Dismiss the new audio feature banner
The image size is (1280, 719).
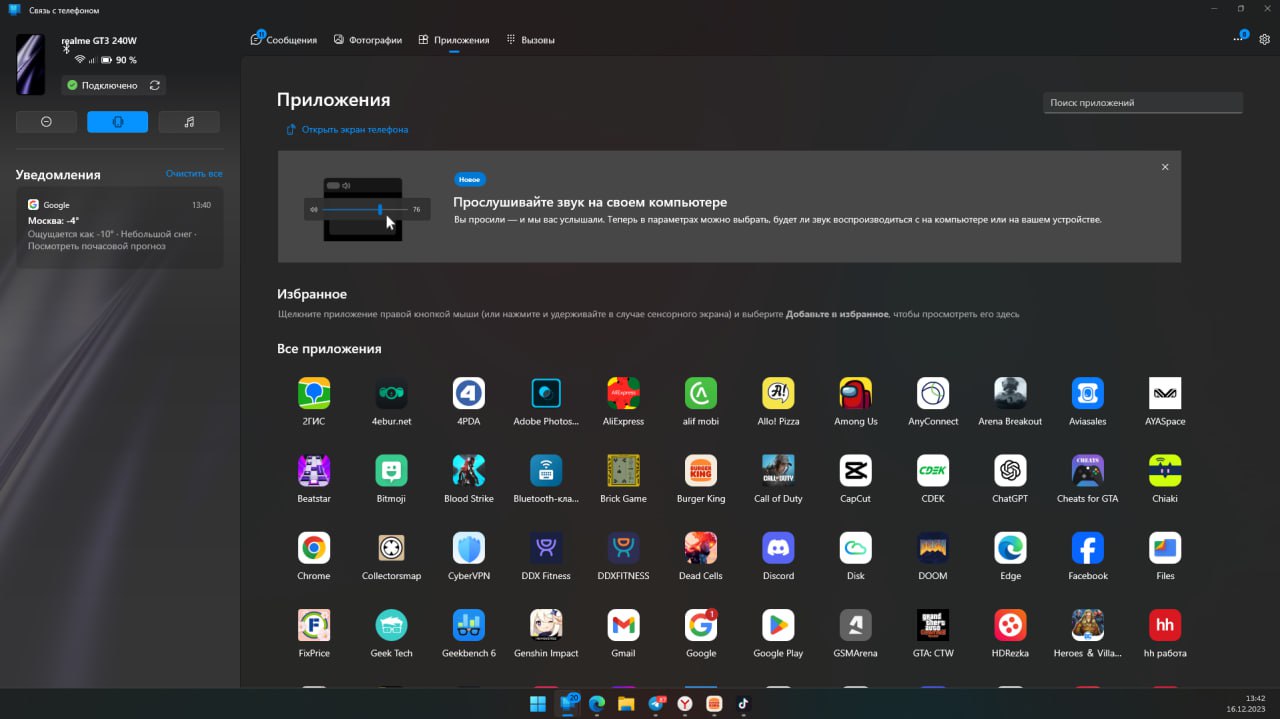1165,167
